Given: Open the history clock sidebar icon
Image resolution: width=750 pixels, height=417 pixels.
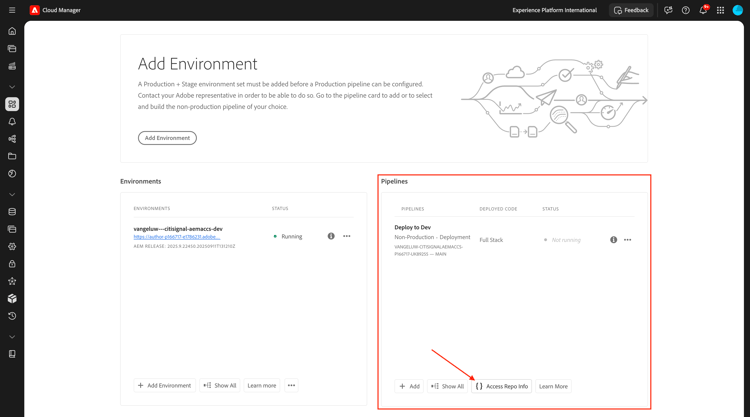Looking at the screenshot, I should pos(12,316).
